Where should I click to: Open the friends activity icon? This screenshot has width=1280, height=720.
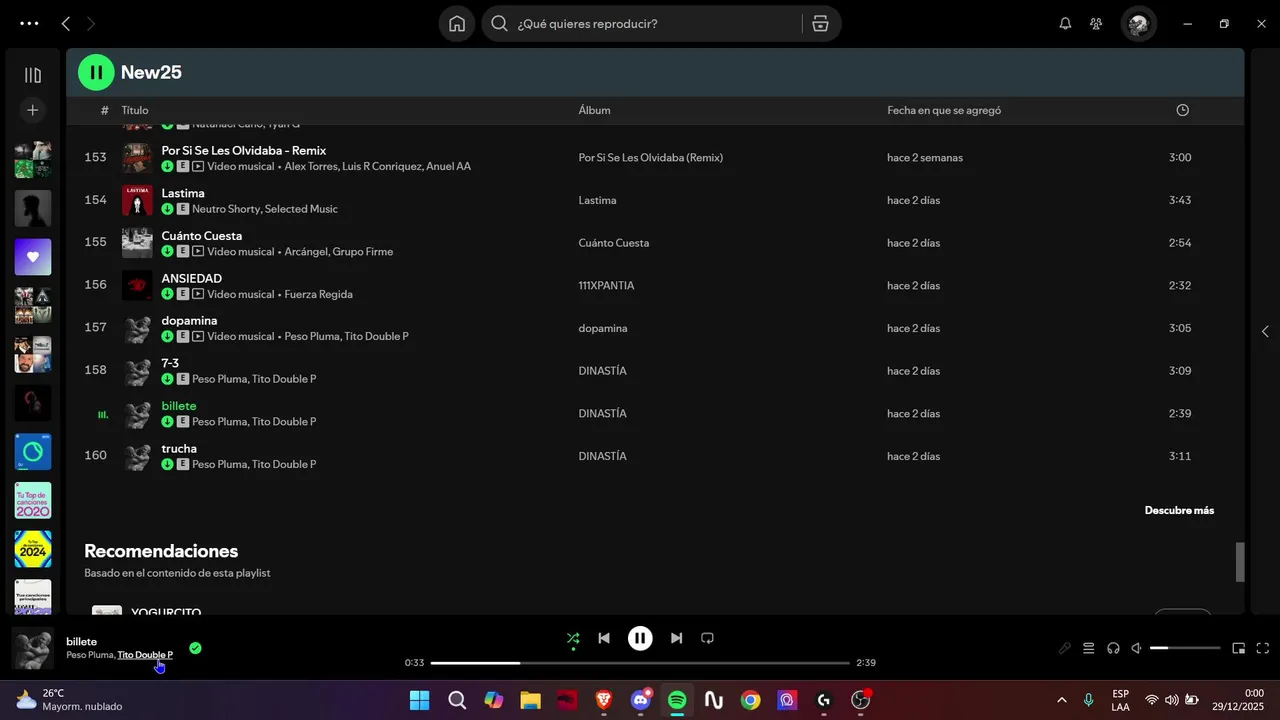tap(1096, 24)
